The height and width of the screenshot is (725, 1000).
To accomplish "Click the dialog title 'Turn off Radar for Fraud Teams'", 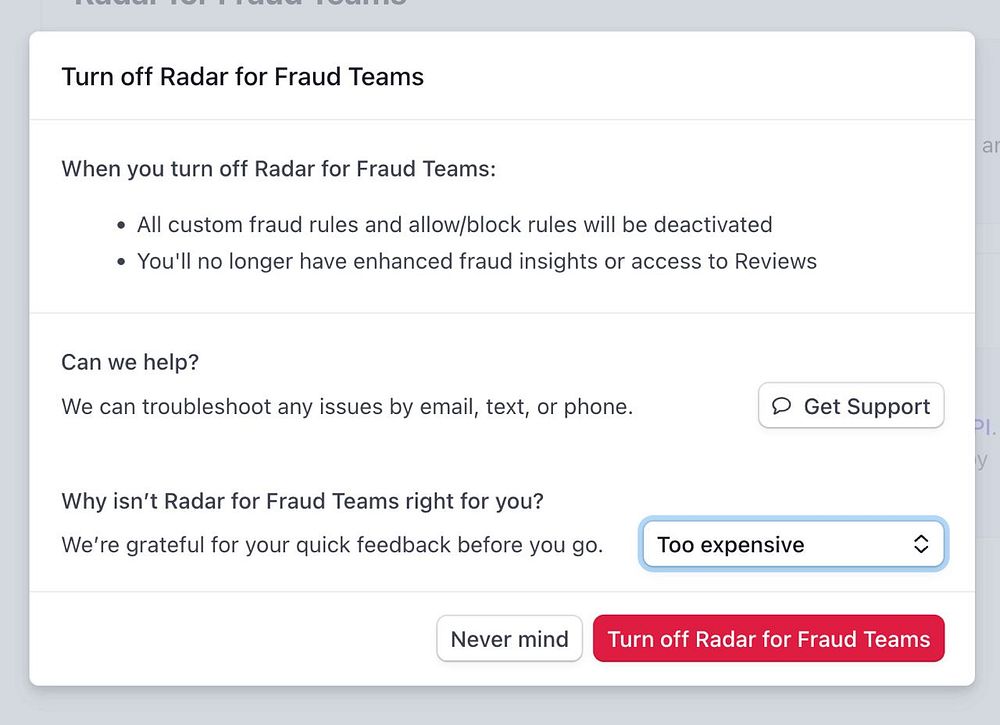I will [x=242, y=77].
